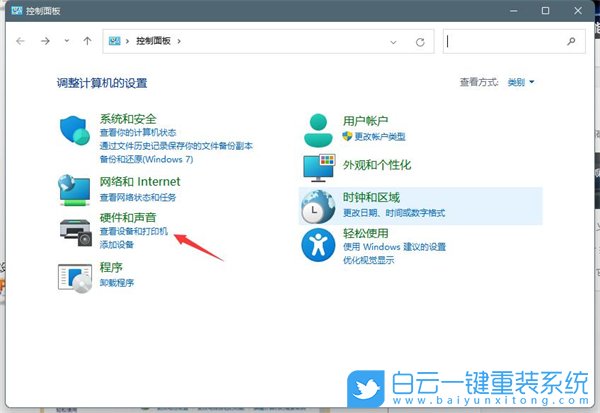Click the Control Panel icon in address bar

click(x=114, y=41)
